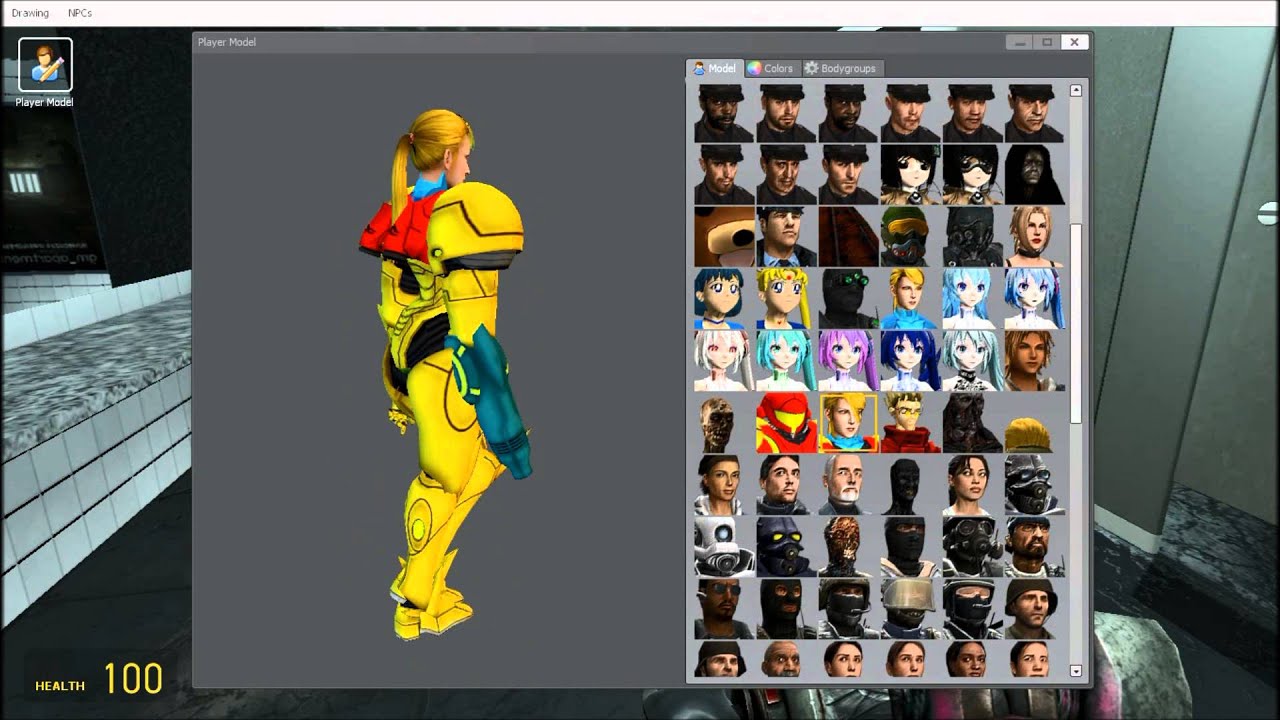Pick the night-vision goggles operative model
1280x720 pixels.
pos(848,298)
